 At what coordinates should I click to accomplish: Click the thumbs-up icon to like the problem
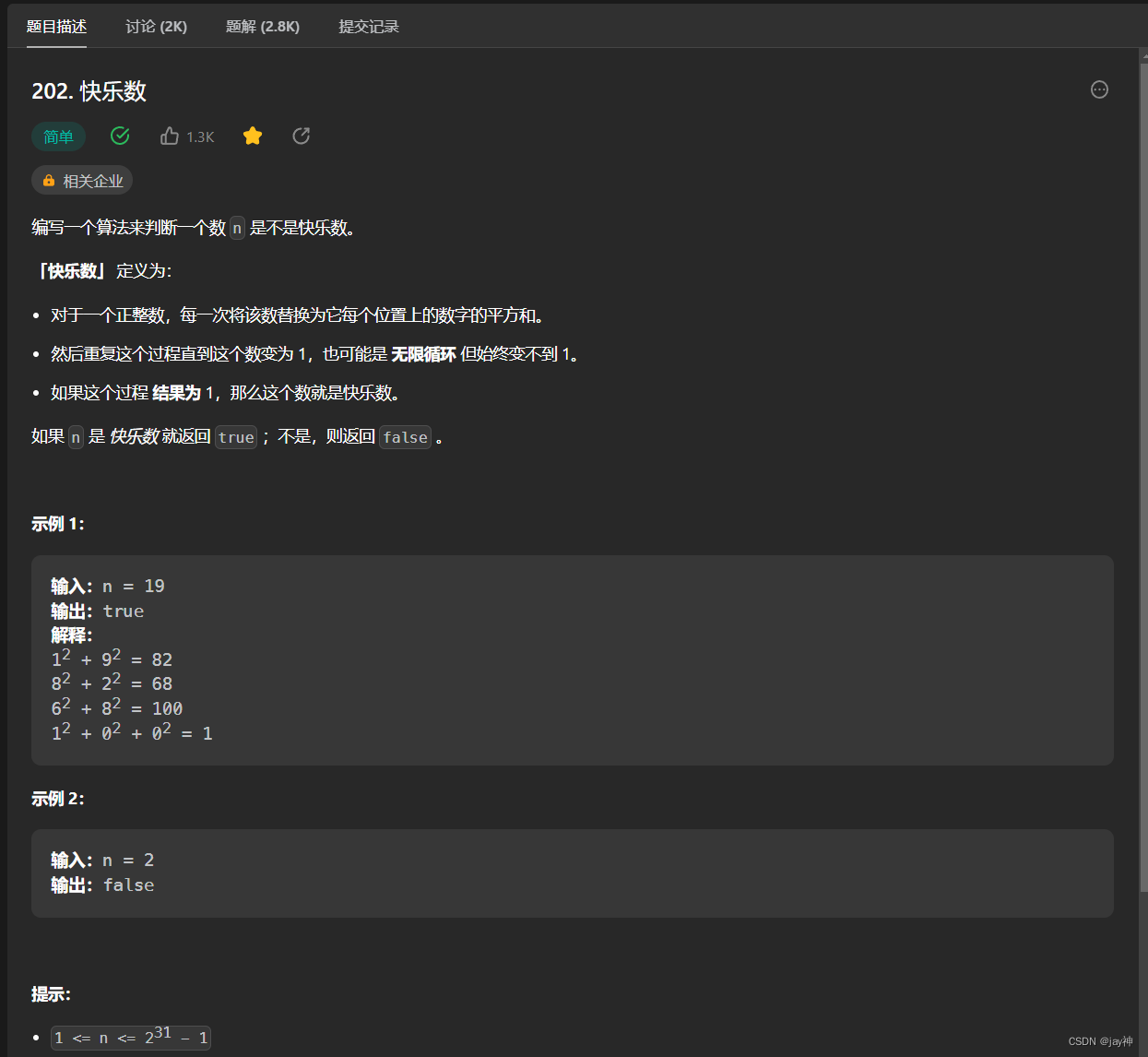170,136
